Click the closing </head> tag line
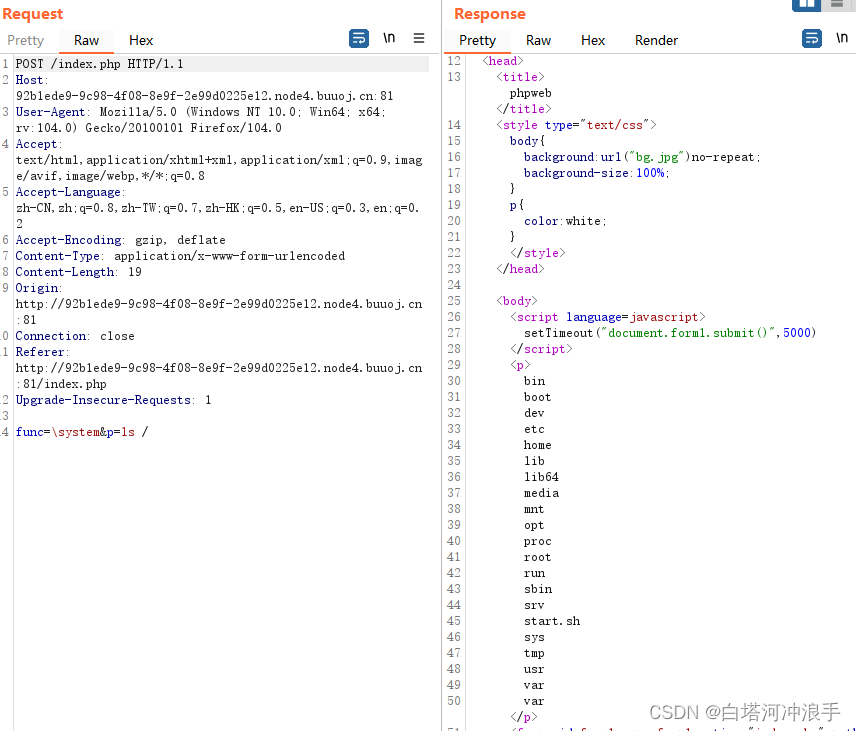The width and height of the screenshot is (856, 731). [x=520, y=269]
